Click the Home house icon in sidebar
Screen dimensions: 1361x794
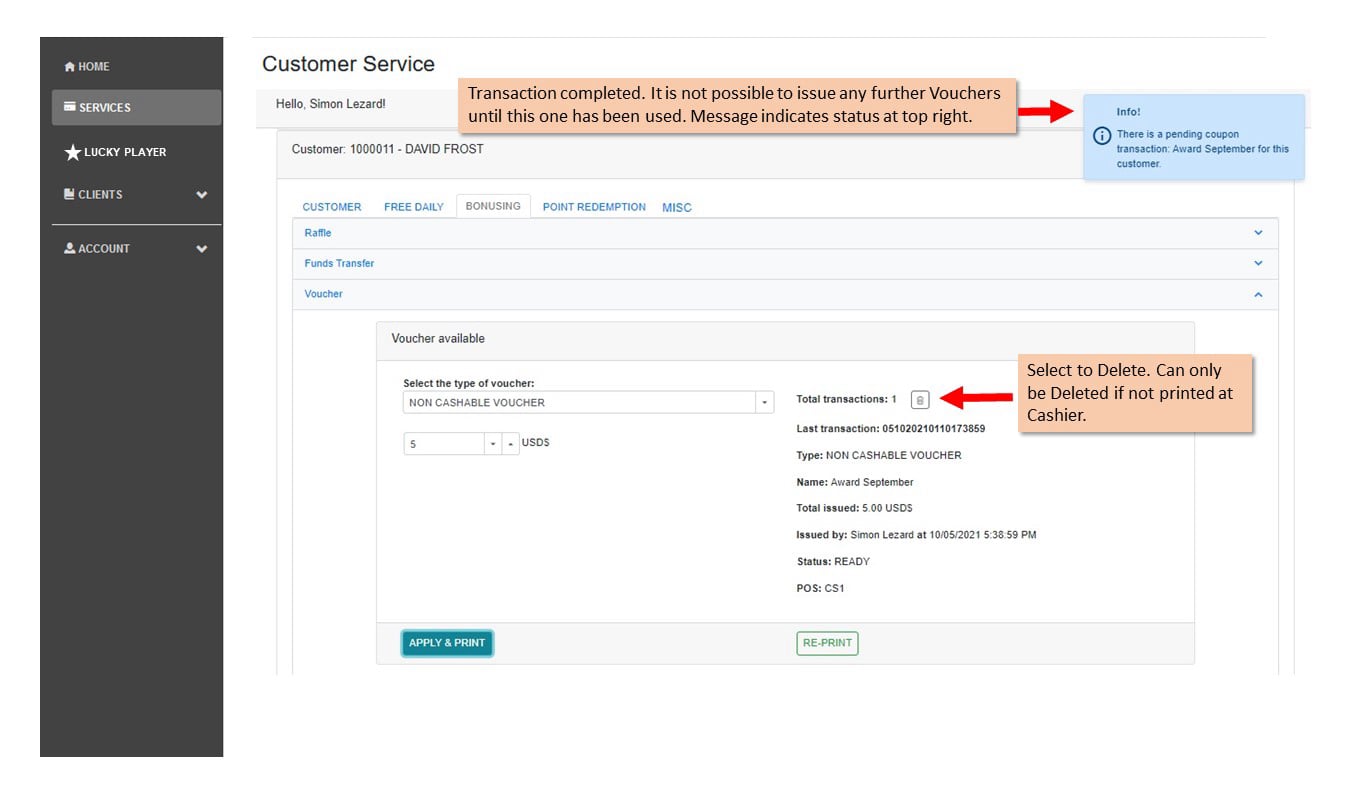69,67
